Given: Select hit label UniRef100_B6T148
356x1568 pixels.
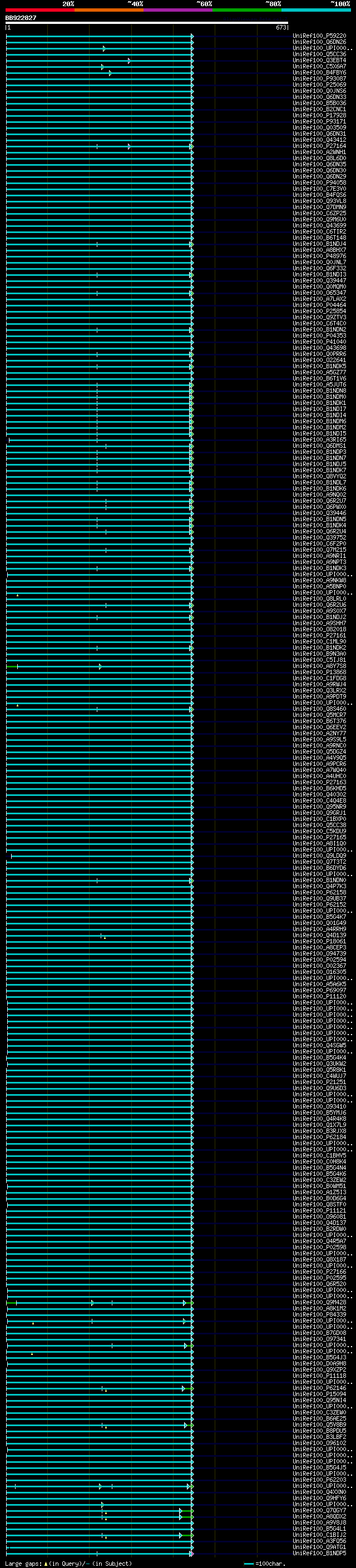Looking at the screenshot, I should [x=319, y=238].
